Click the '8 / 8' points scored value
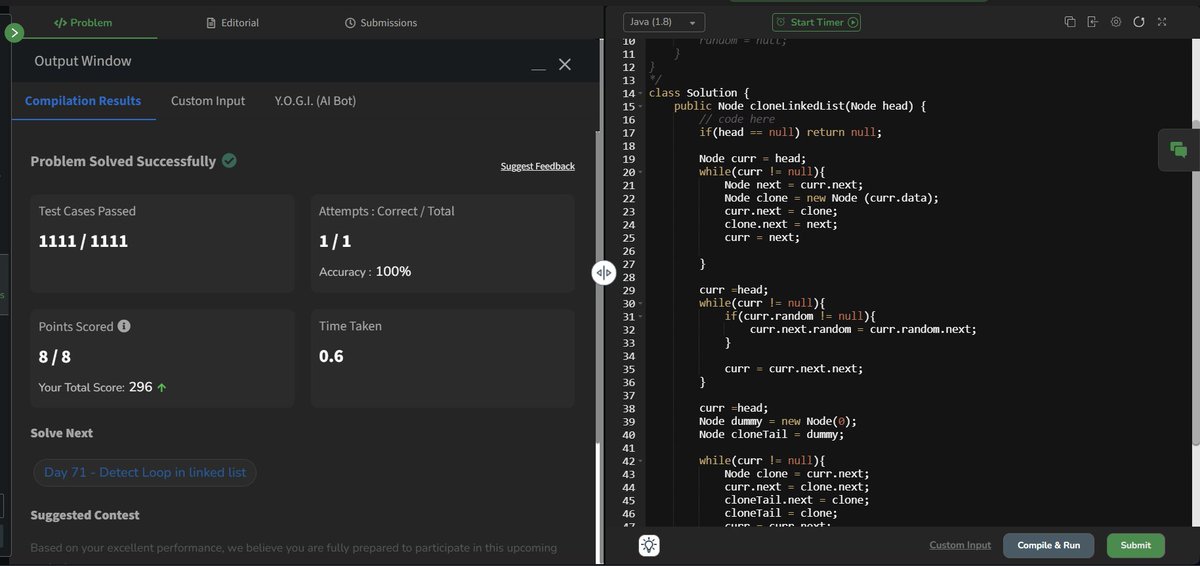Screen dimensions: 1200x566 (56, 356)
